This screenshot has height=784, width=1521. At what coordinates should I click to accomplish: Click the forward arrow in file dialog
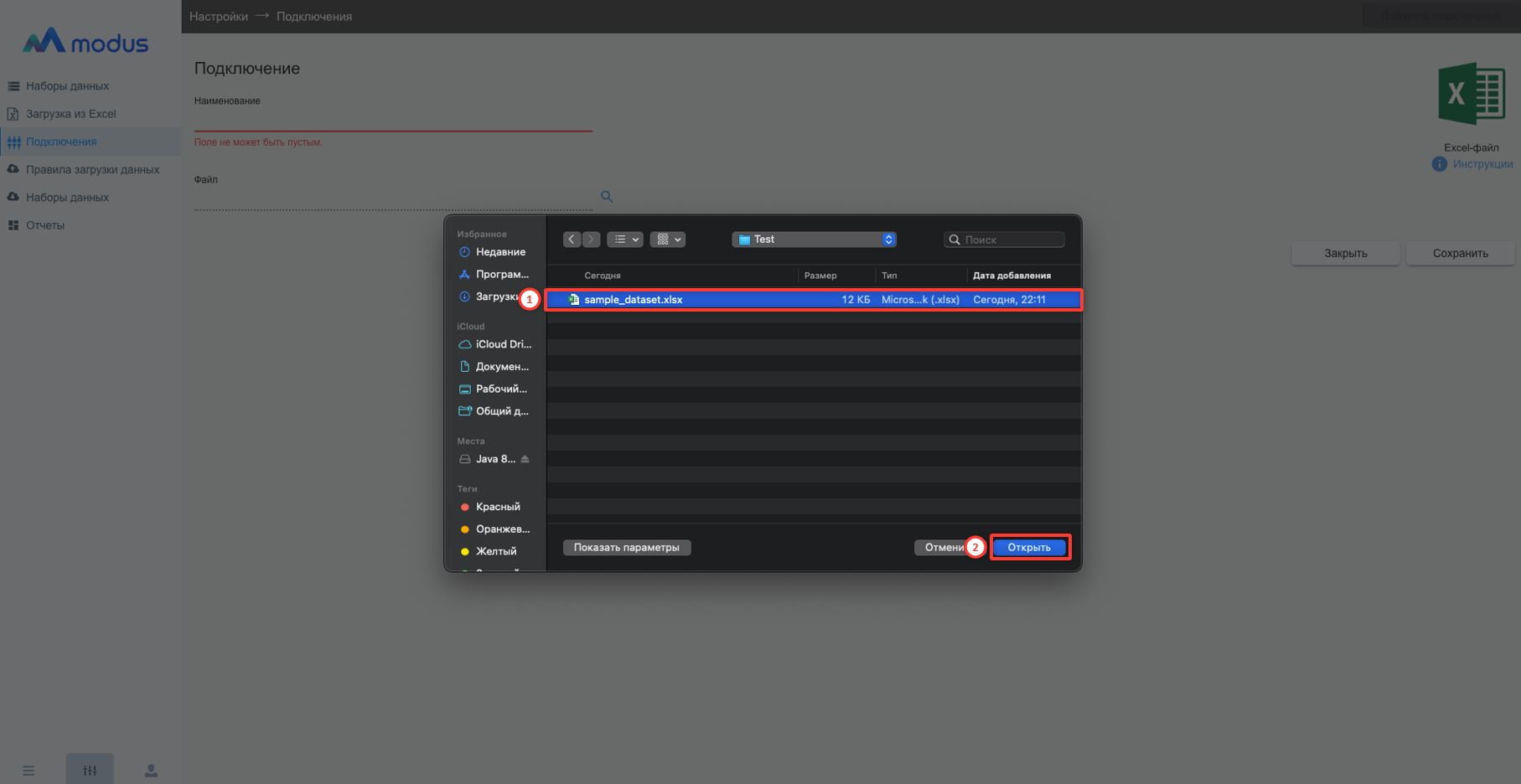tap(592, 240)
